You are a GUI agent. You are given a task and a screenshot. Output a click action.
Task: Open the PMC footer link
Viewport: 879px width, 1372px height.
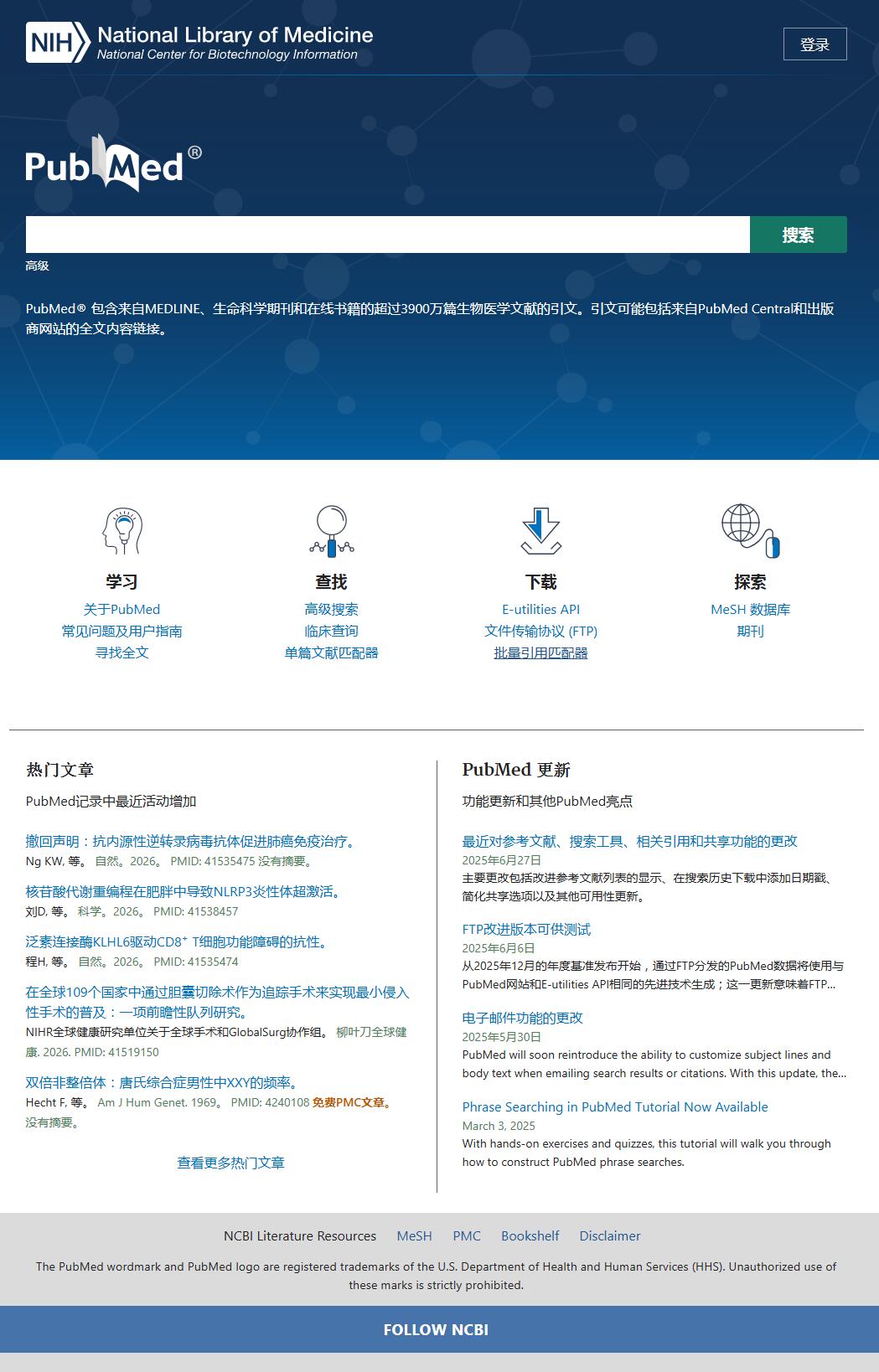[467, 1235]
